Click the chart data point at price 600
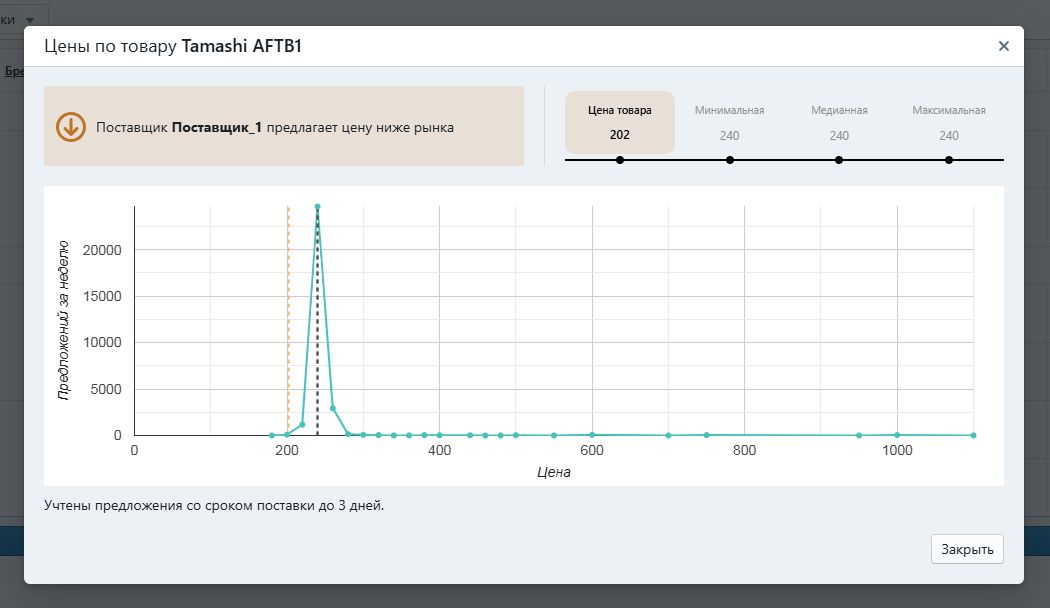Image resolution: width=1050 pixels, height=608 pixels. click(592, 435)
